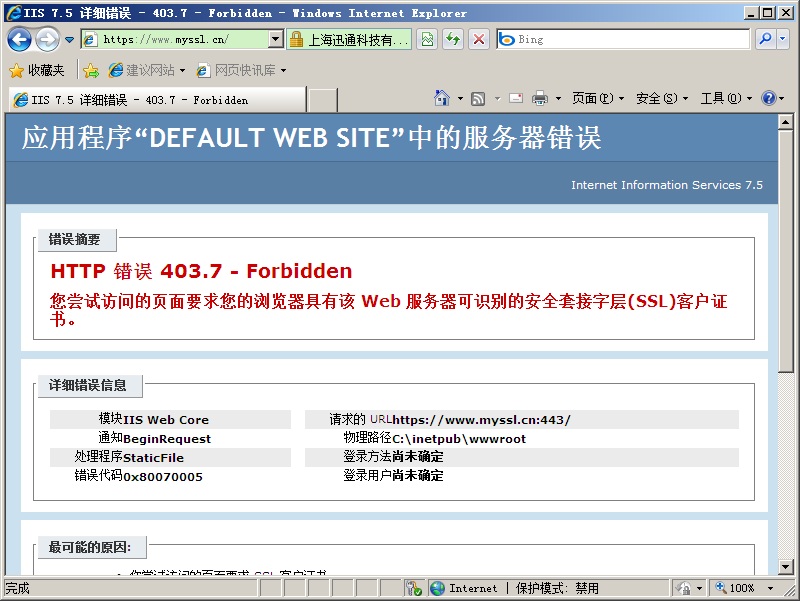Click the handler value StaticFile
Screen dimensions: 800x601
[153, 458]
